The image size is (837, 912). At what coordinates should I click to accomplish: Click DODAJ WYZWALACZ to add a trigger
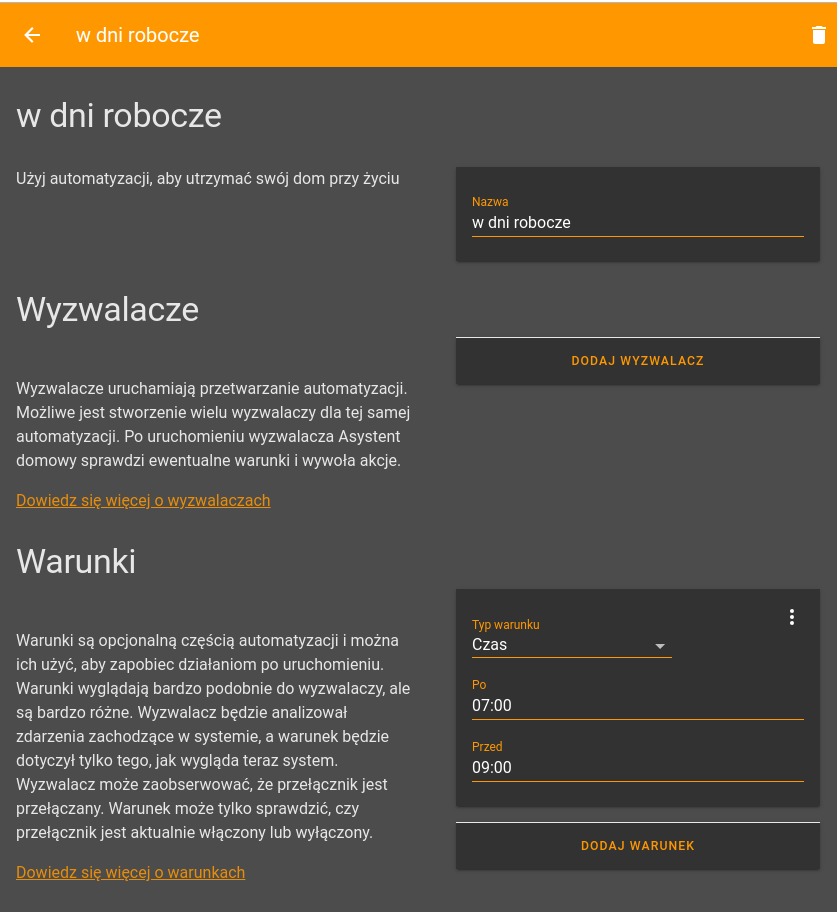(x=637, y=361)
